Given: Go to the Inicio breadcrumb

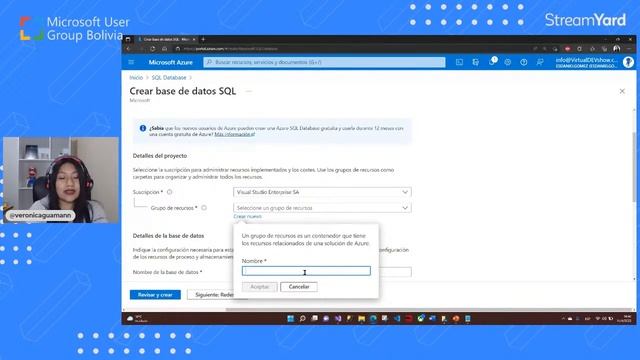Looking at the screenshot, I should tap(136, 78).
